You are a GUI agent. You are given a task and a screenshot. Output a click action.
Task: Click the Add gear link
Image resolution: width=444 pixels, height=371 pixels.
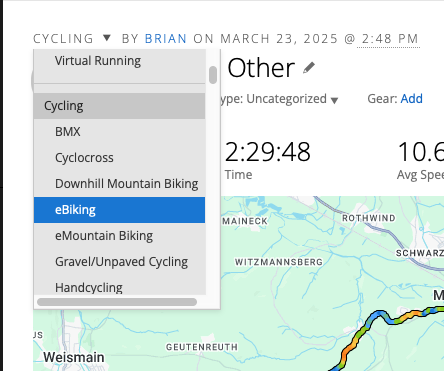(x=412, y=99)
